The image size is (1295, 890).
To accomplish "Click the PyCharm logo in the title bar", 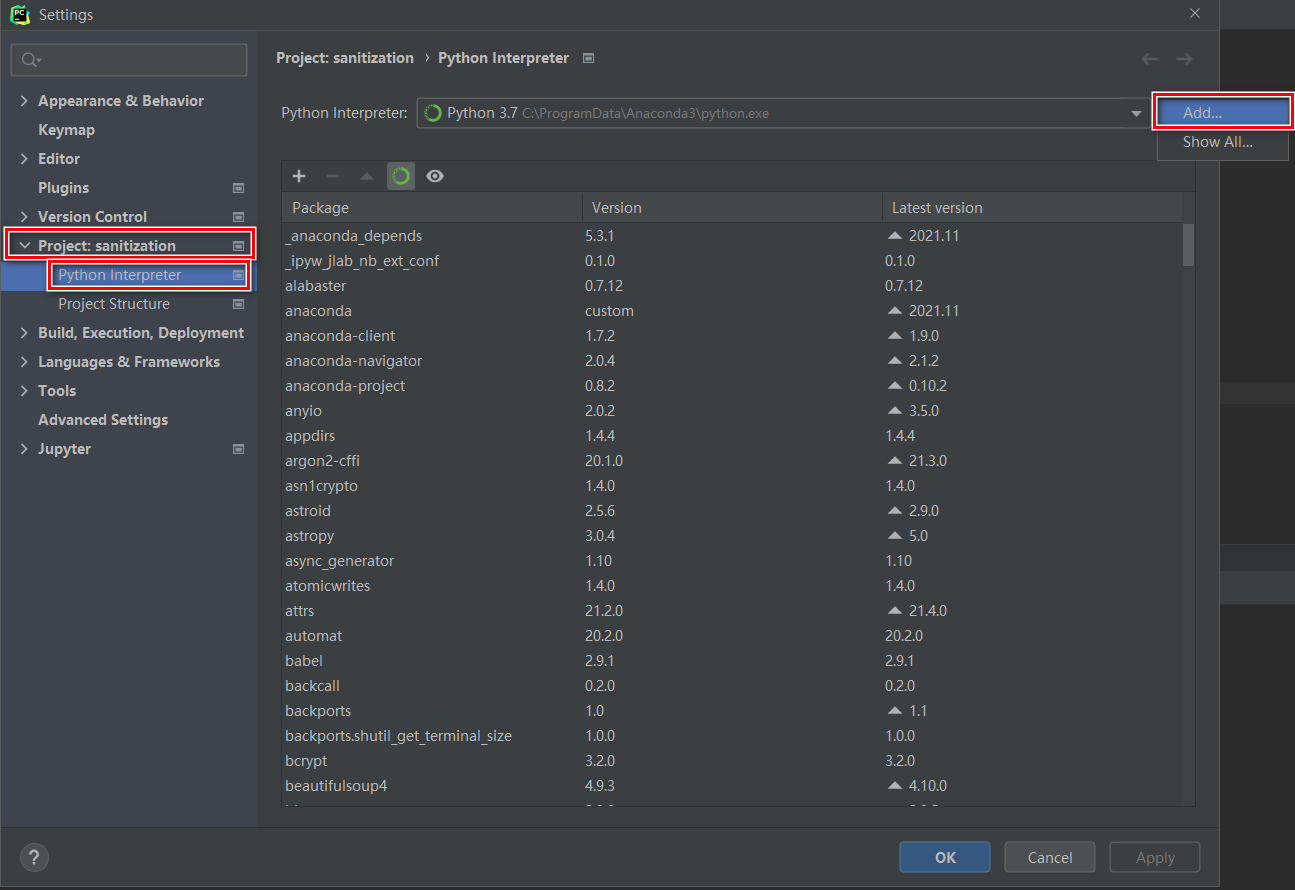I will click(18, 15).
